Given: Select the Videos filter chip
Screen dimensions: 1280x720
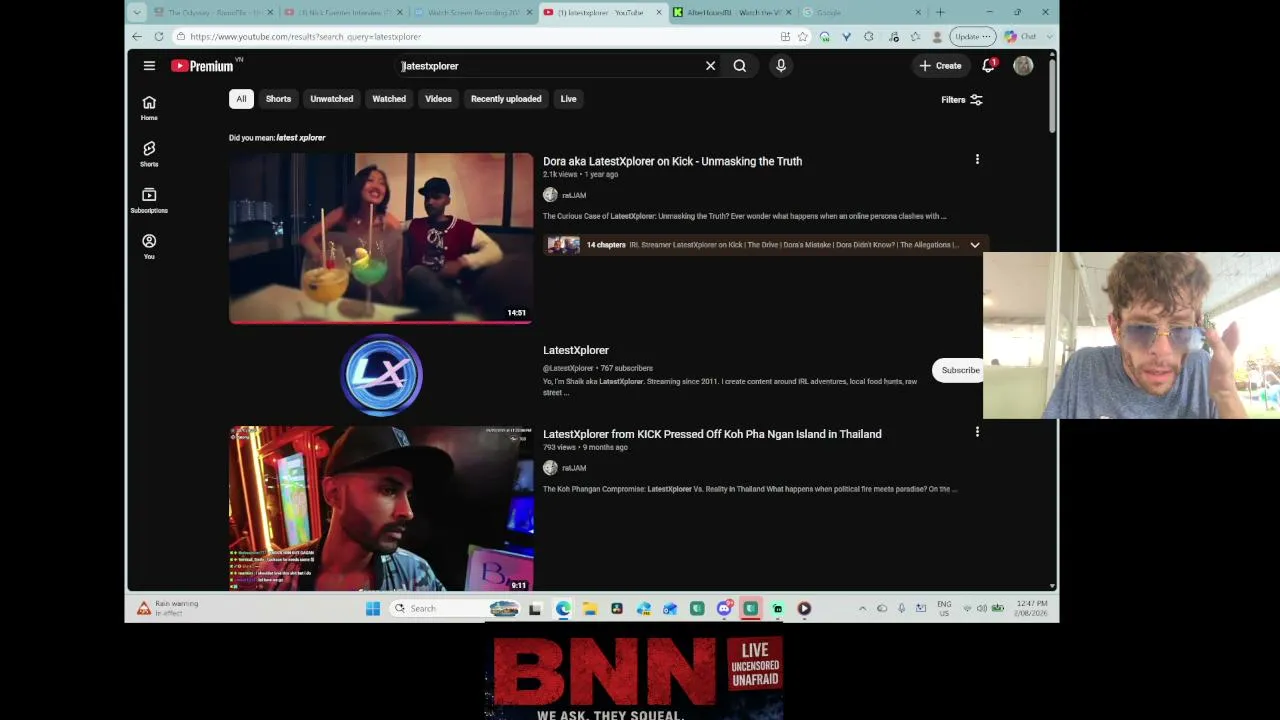Looking at the screenshot, I should click(x=438, y=99).
